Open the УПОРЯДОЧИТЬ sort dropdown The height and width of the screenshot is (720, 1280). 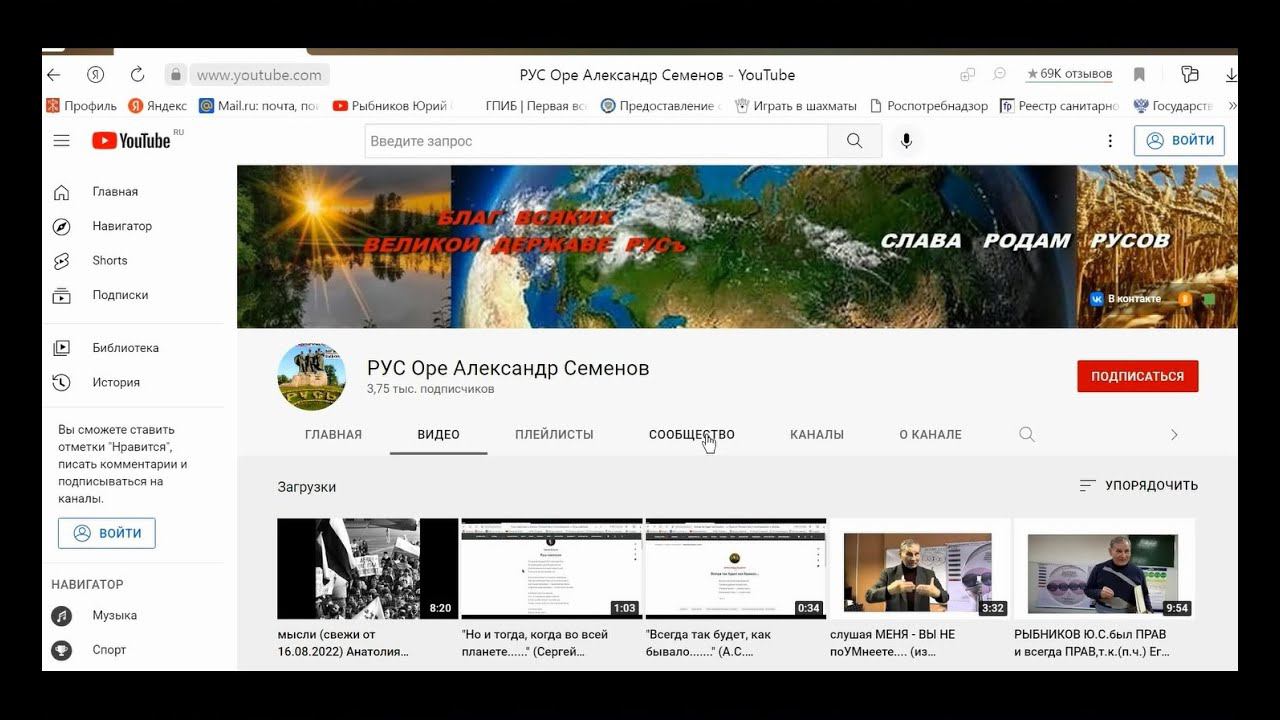click(x=1138, y=486)
